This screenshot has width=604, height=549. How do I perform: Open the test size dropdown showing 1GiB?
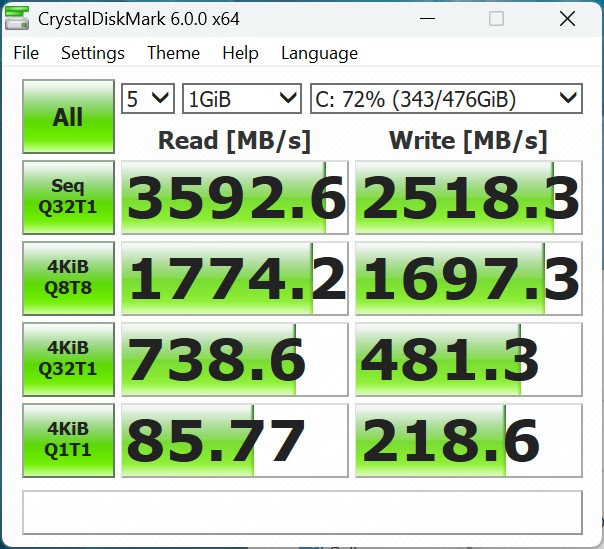click(x=242, y=99)
